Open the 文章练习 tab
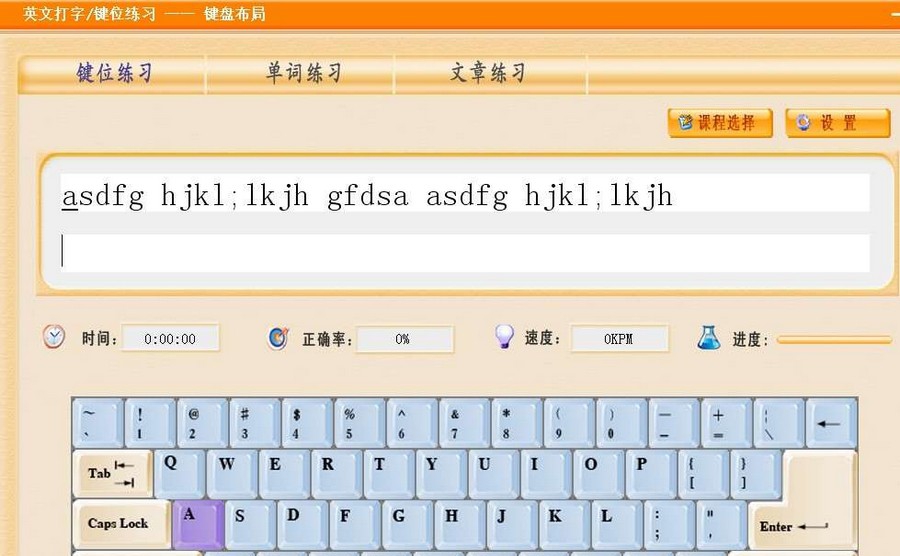Viewport: 900px width, 556px height. 489,73
